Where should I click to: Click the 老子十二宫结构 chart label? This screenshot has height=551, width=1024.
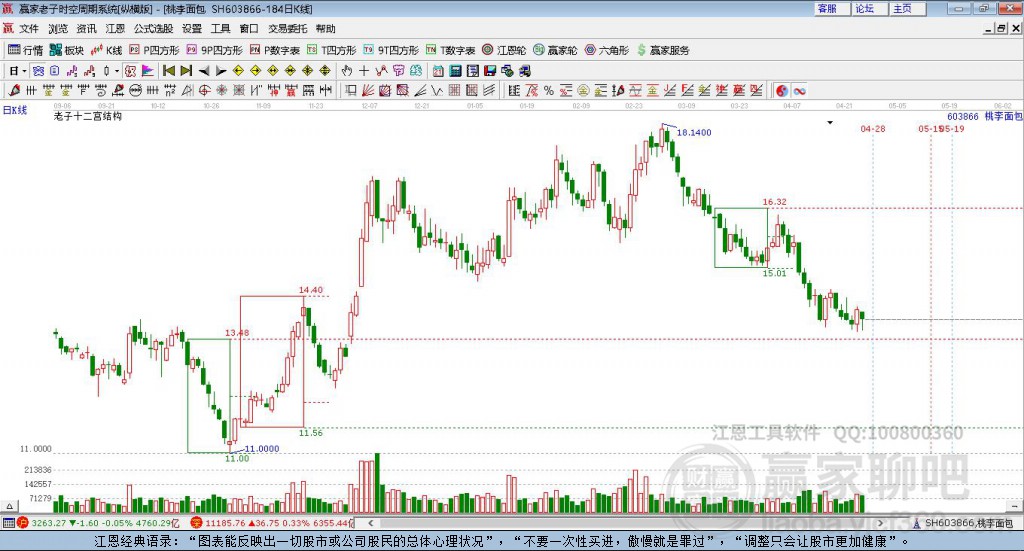88,116
